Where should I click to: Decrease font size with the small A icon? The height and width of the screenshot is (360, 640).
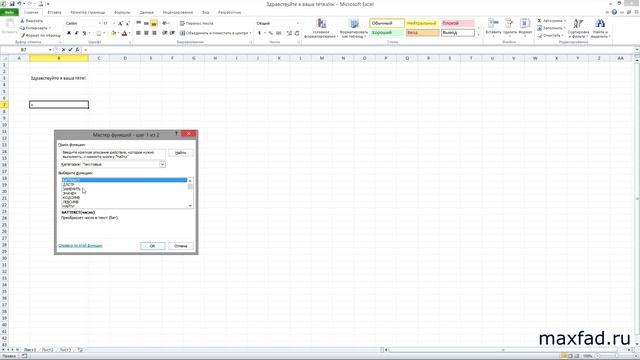128,24
